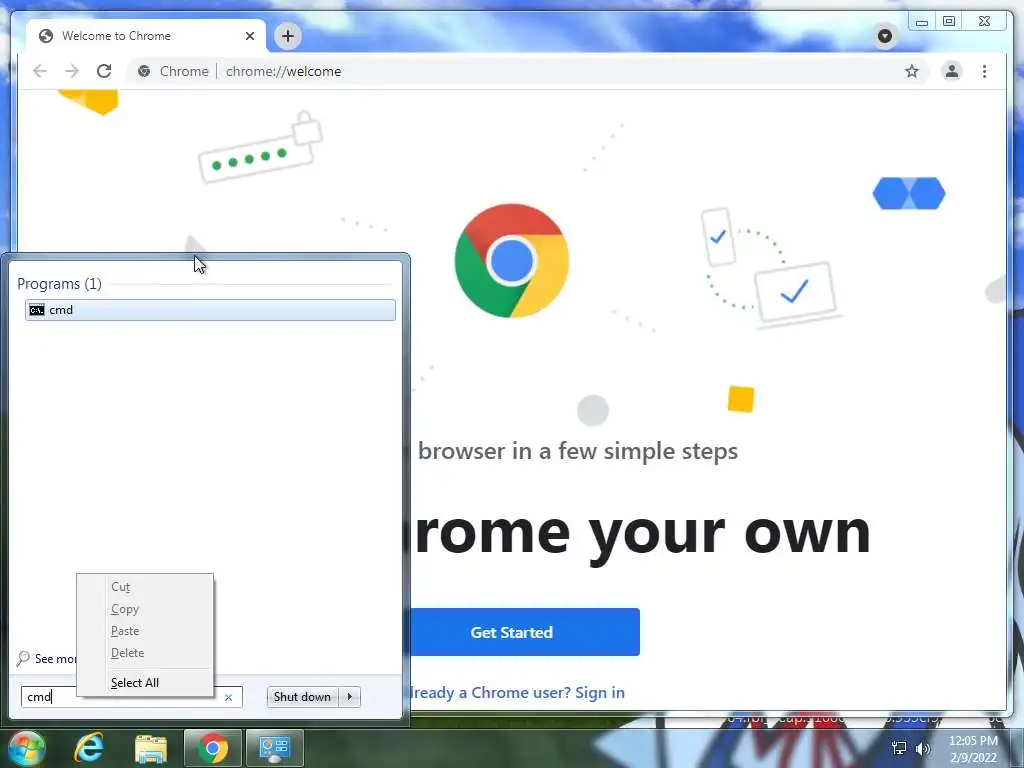Open a new tab with the plus button
This screenshot has width=1024, height=768.
click(288, 36)
